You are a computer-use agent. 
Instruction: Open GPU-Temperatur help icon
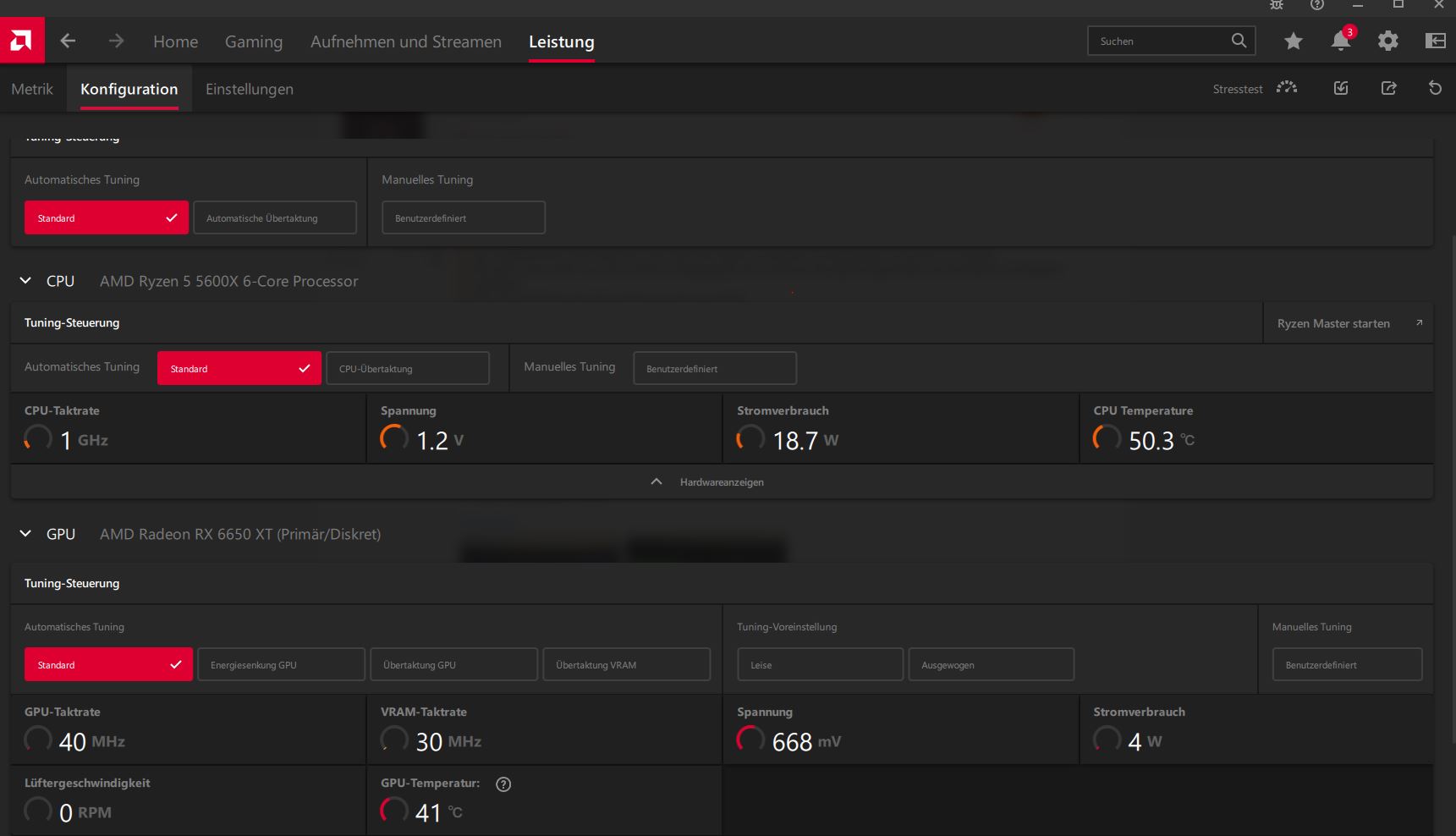pos(503,784)
